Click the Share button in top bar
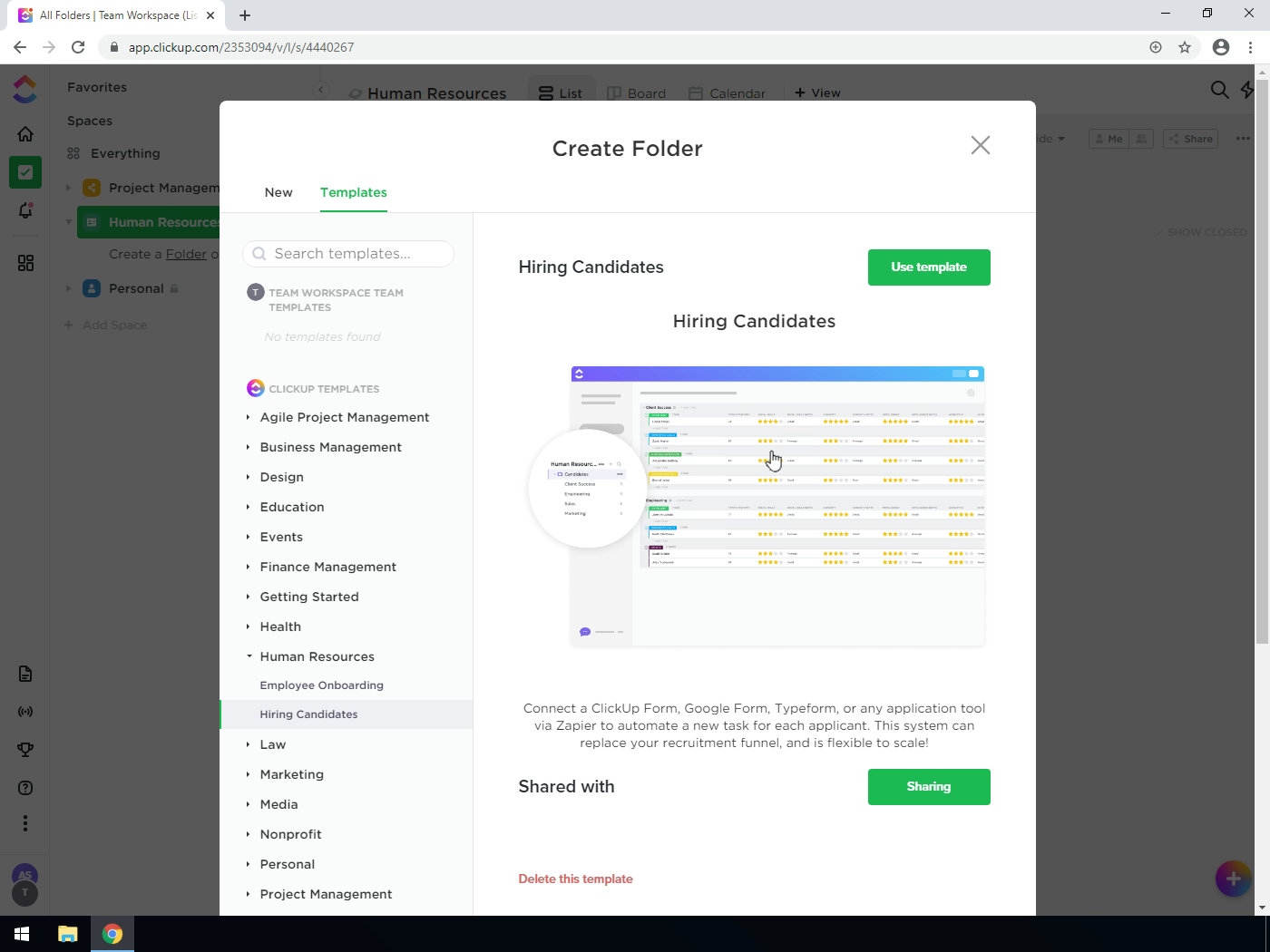Image resolution: width=1270 pixels, height=952 pixels. click(x=1190, y=139)
